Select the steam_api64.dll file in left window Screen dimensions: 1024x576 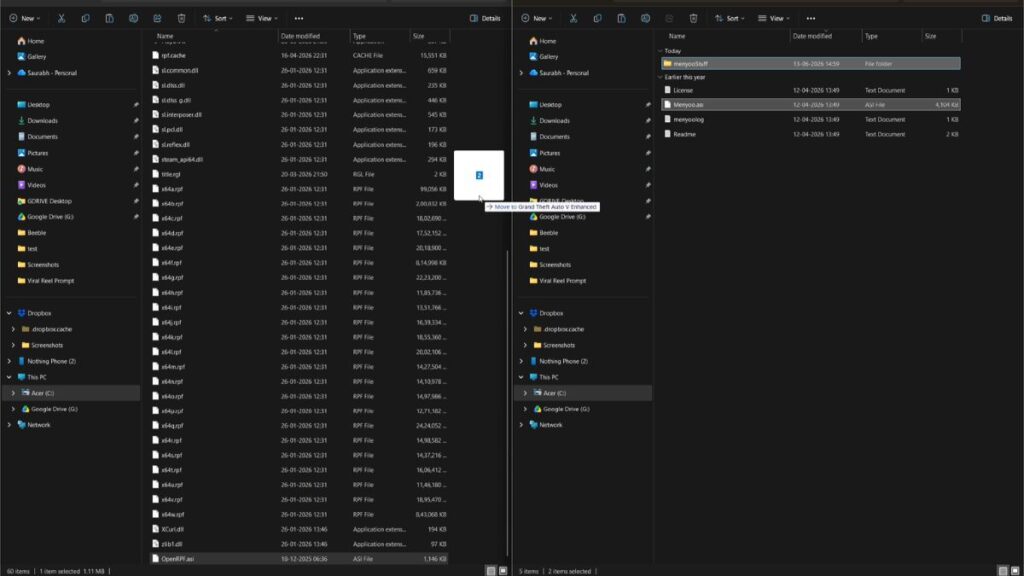[x=299, y=159]
